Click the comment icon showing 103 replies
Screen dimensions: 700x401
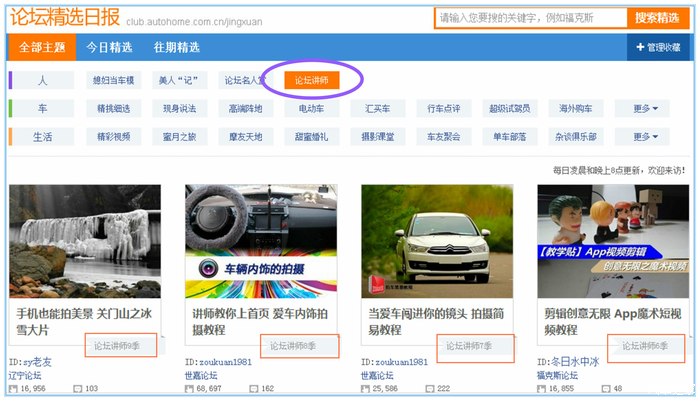(x=78, y=389)
